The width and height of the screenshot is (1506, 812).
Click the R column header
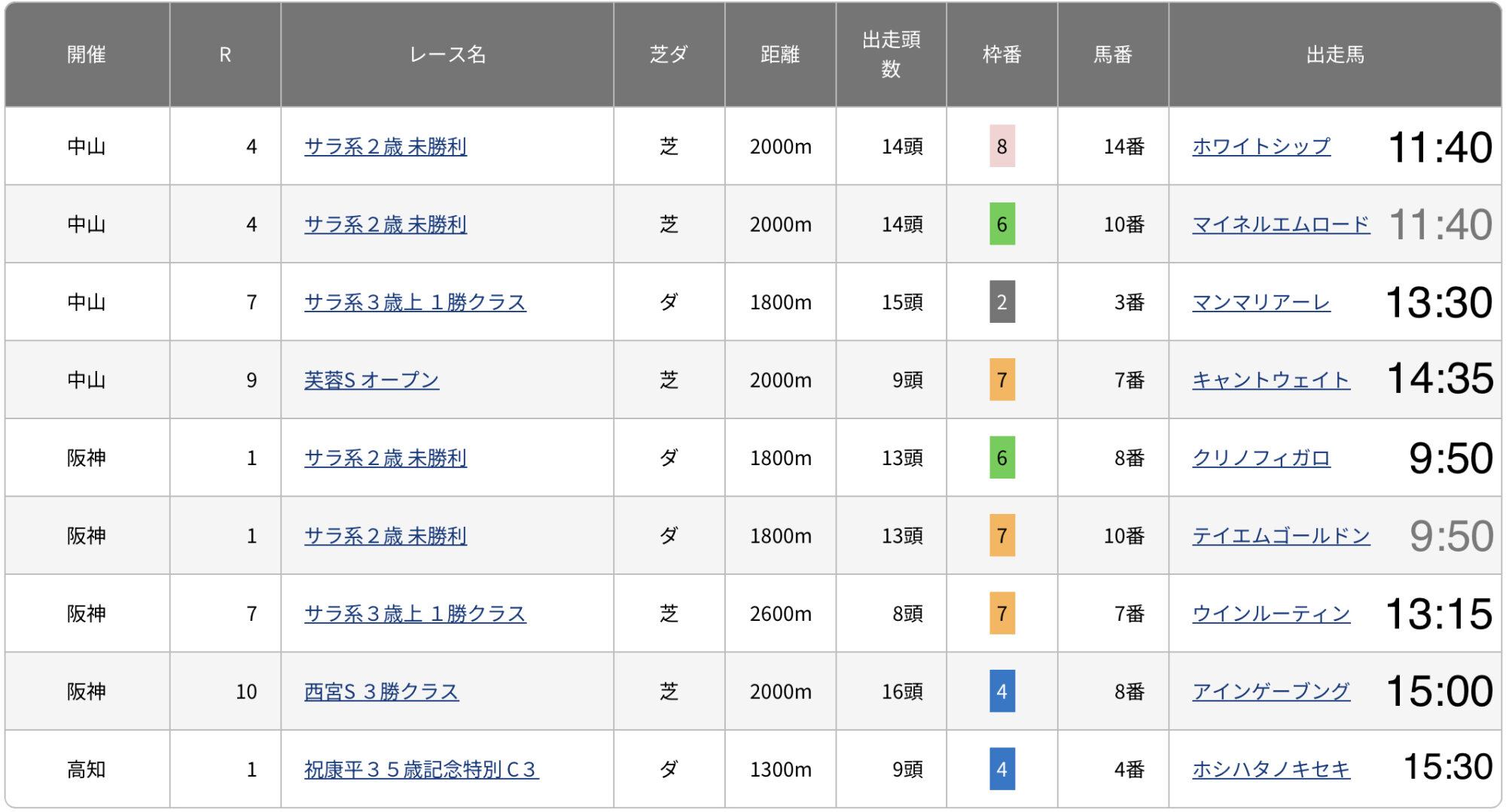(x=225, y=55)
